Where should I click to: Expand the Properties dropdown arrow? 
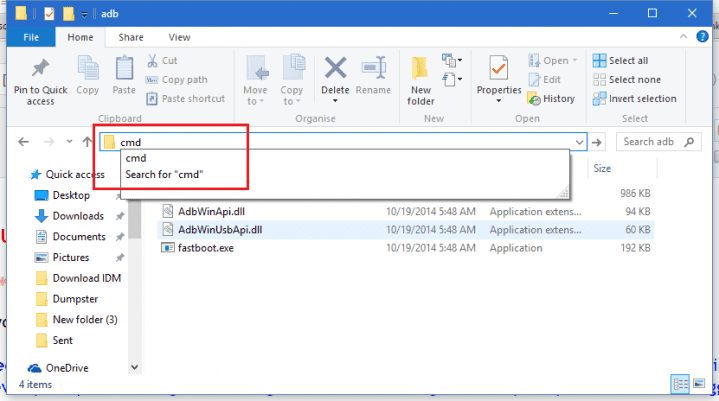[498, 101]
